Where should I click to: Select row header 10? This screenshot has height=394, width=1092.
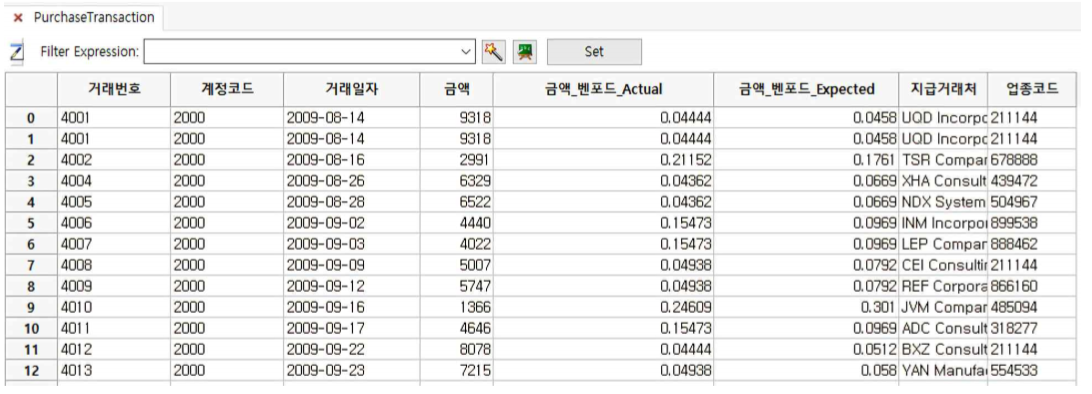point(31,328)
